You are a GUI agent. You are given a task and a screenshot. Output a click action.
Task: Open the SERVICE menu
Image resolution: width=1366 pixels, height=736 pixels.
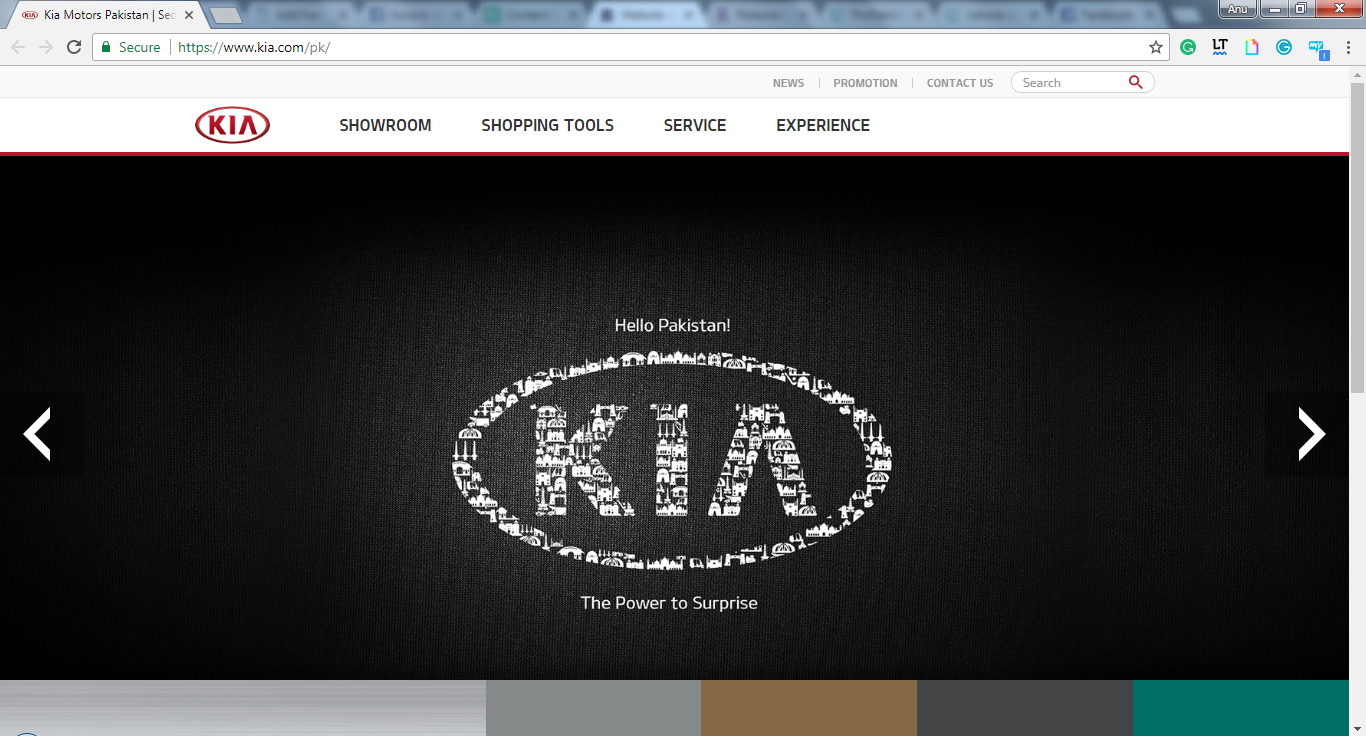coord(695,125)
